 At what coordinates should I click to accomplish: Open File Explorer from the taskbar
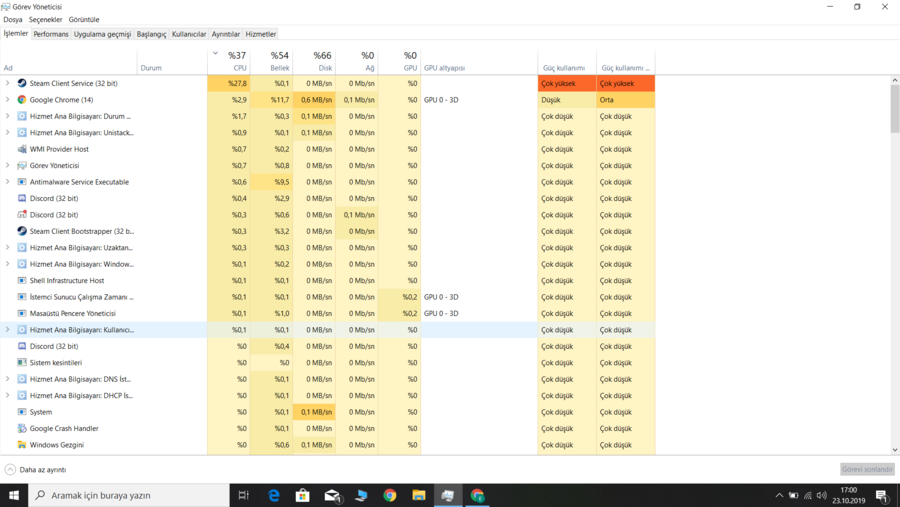click(418, 495)
